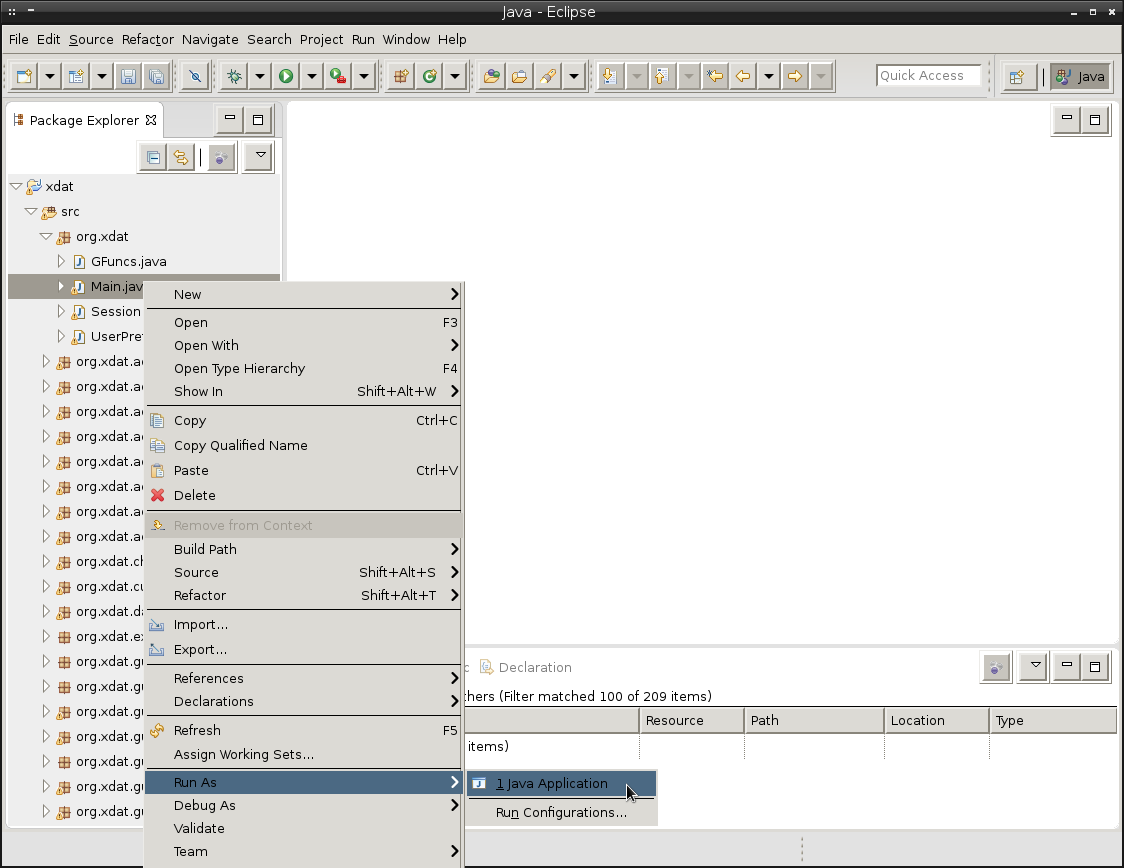Open the Back history dropdown arrow

pos(769,76)
